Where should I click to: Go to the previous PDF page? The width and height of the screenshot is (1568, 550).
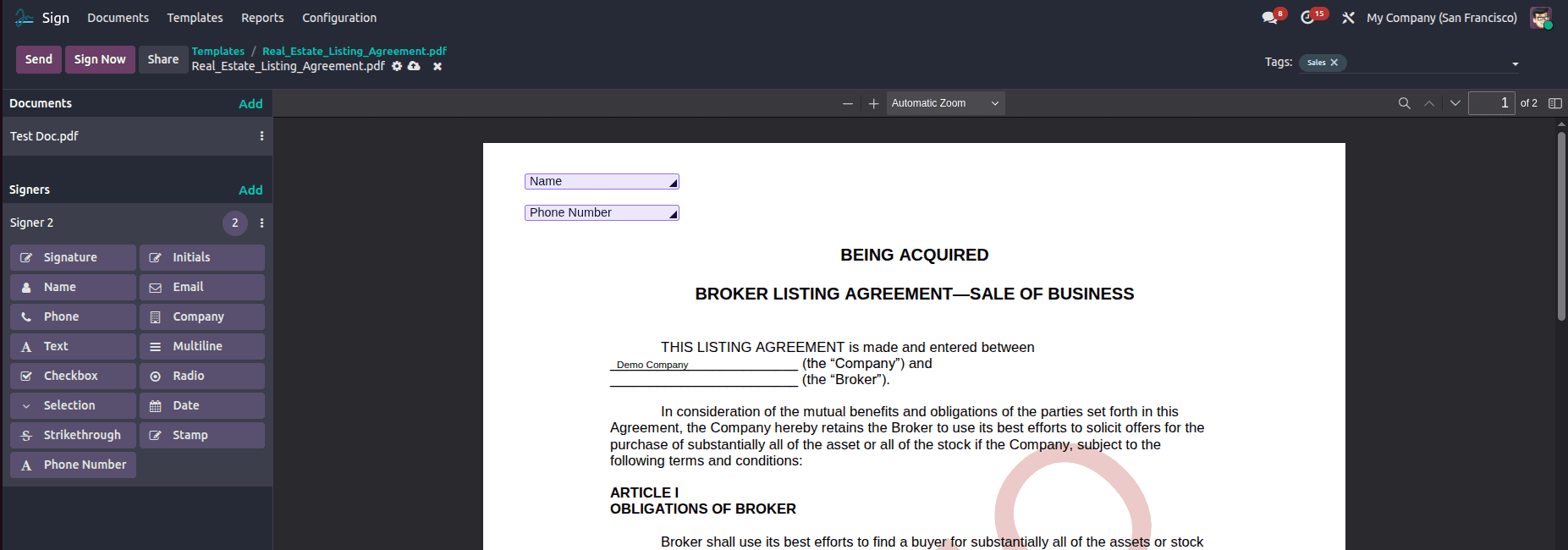click(1429, 103)
